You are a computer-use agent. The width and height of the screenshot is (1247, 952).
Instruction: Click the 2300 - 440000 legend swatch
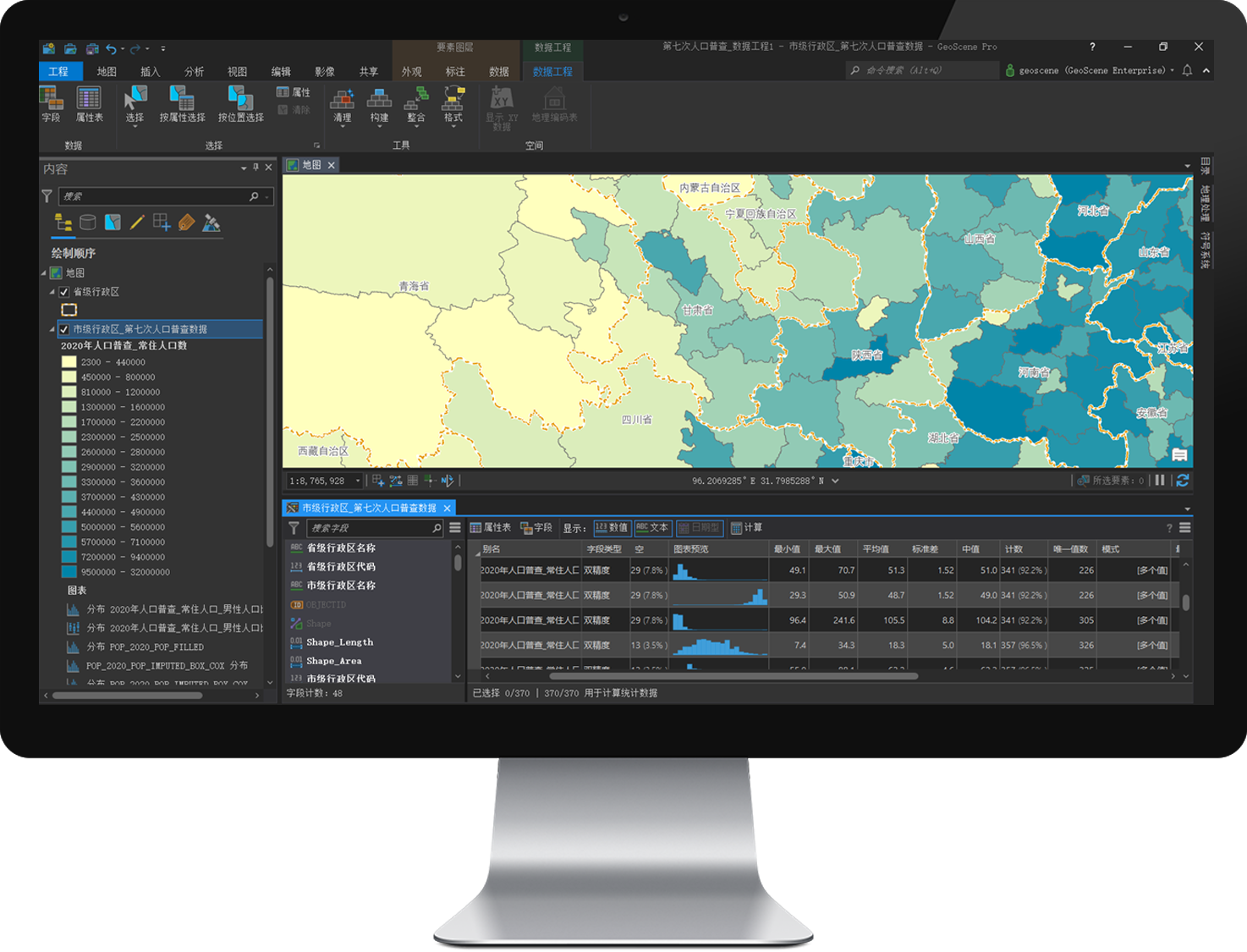[69, 362]
